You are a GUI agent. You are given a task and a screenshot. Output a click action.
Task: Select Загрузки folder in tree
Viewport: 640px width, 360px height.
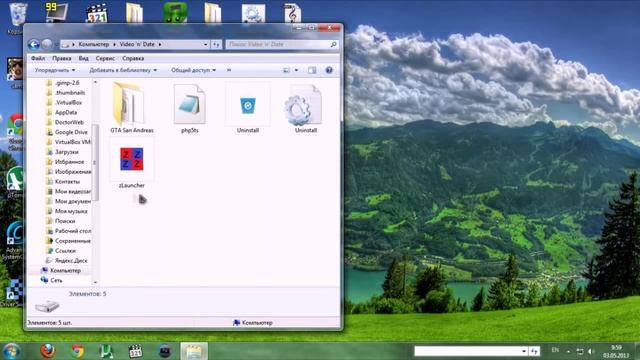pos(62,152)
